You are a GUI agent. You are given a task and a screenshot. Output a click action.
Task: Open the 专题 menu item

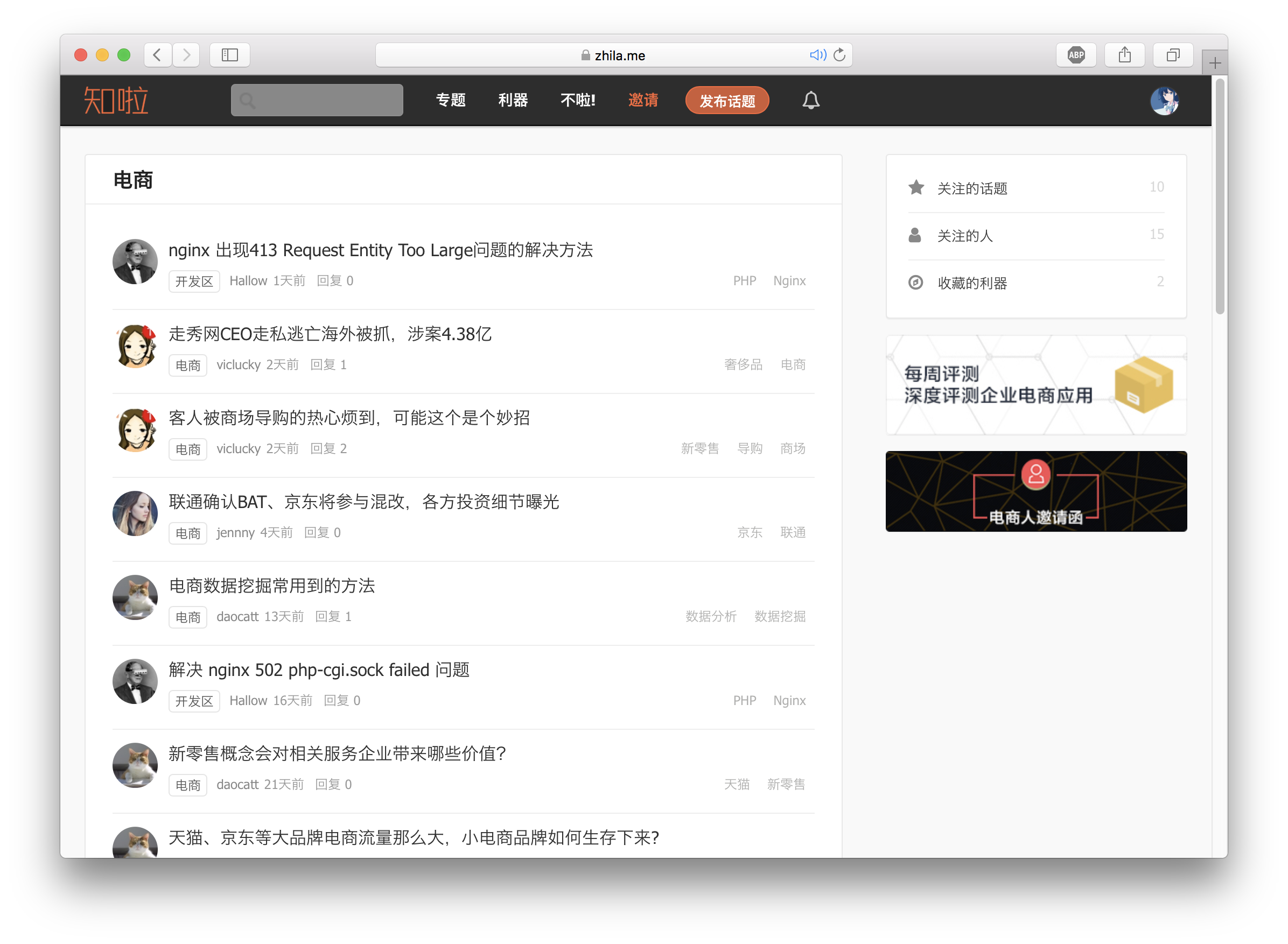click(x=451, y=101)
